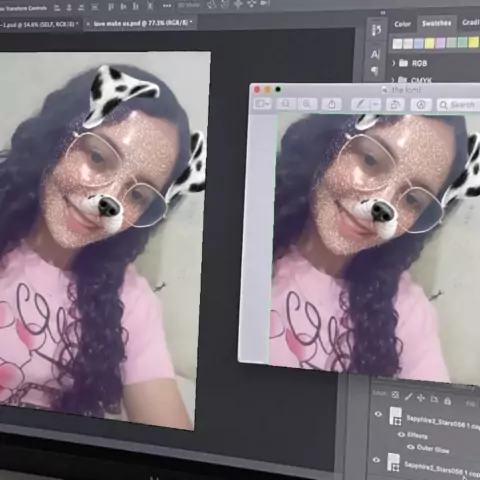Screen dimensions: 480x480
Task: Hide the top Sapphire2_Stars056 layer
Action: [x=378, y=414]
